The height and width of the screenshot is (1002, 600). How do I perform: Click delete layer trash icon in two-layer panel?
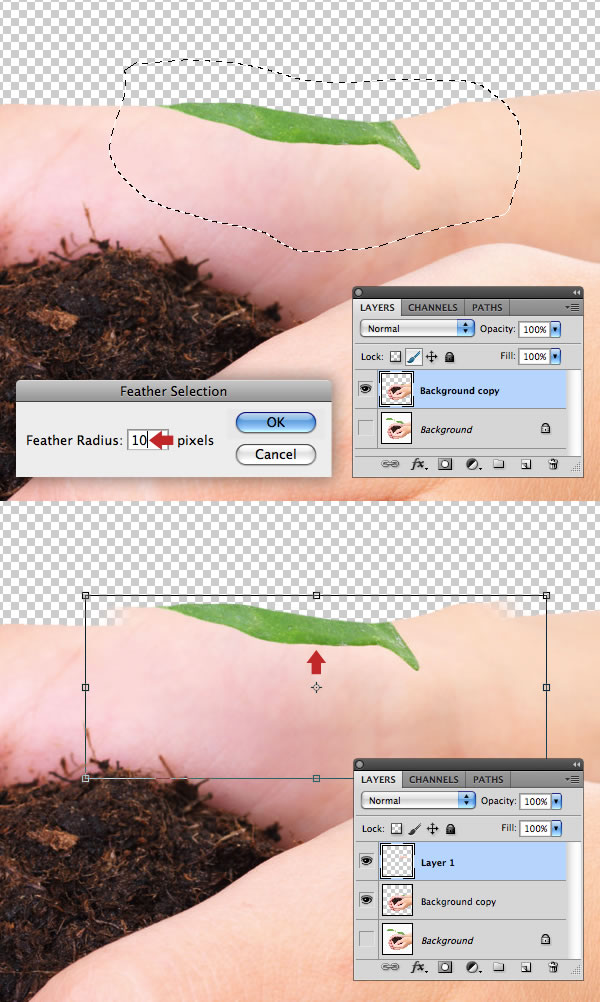click(553, 464)
